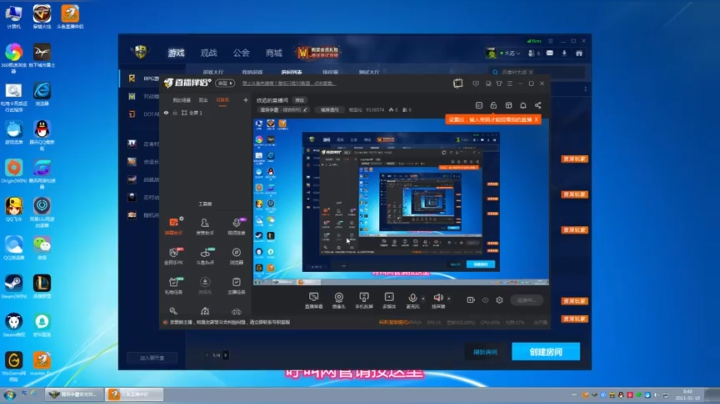Open the mail icon in game platform header
Screen dimensions: 720x404
pyautogui.click(x=550, y=53)
